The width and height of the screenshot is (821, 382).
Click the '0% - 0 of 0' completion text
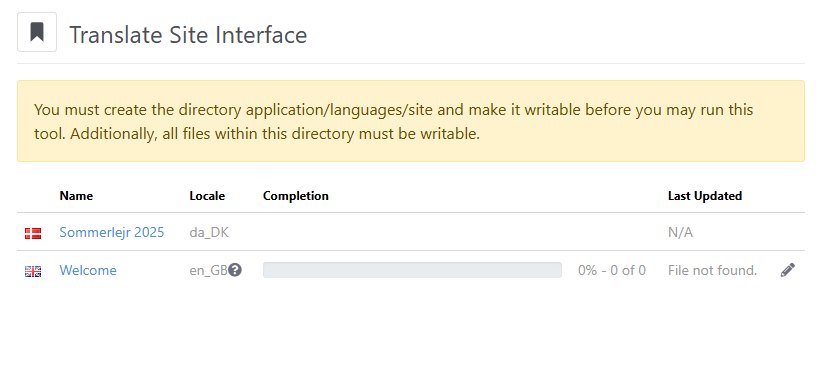click(612, 270)
